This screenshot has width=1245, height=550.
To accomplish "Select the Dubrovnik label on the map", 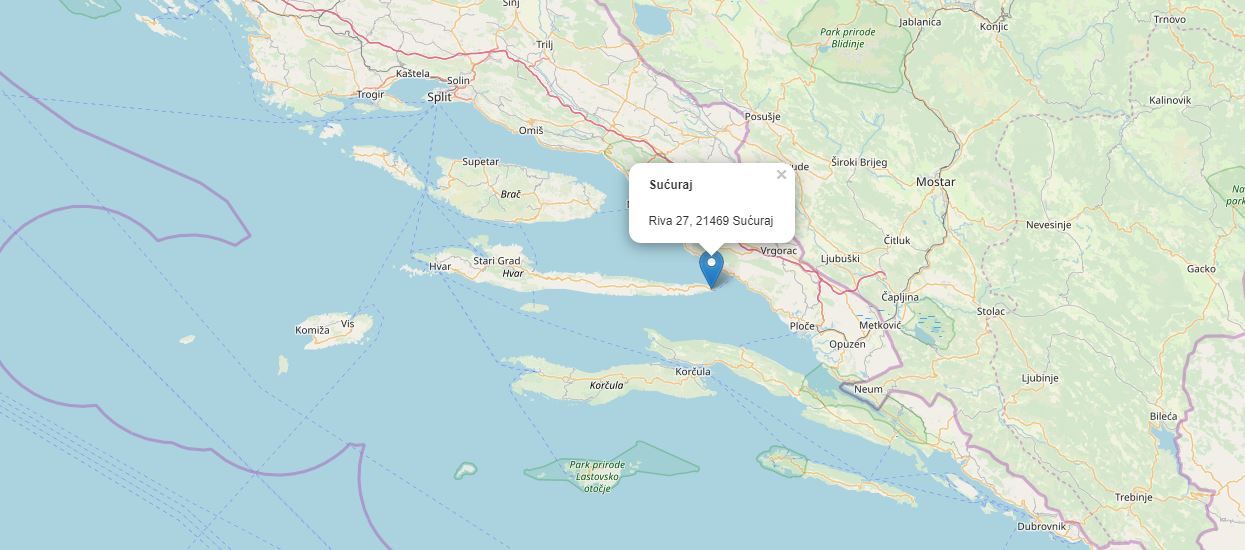I will click(1042, 526).
